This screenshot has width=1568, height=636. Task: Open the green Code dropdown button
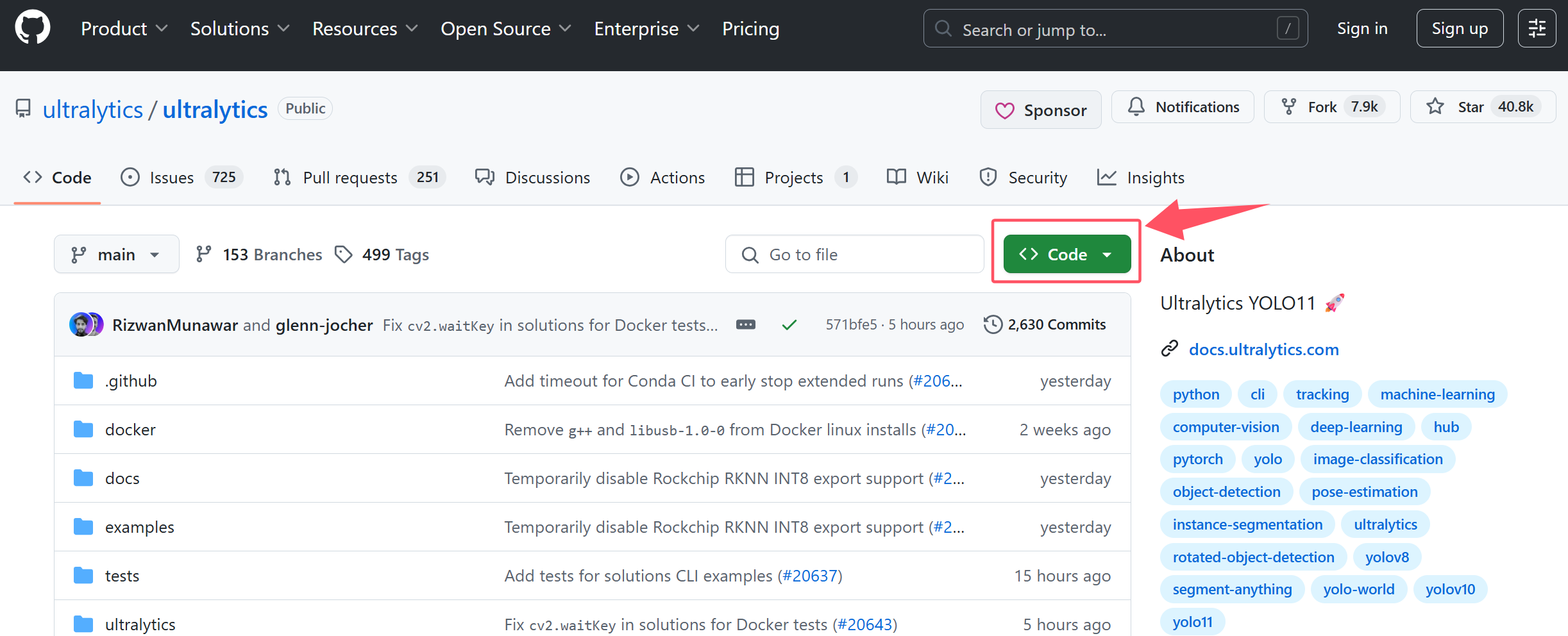pyautogui.click(x=1067, y=255)
